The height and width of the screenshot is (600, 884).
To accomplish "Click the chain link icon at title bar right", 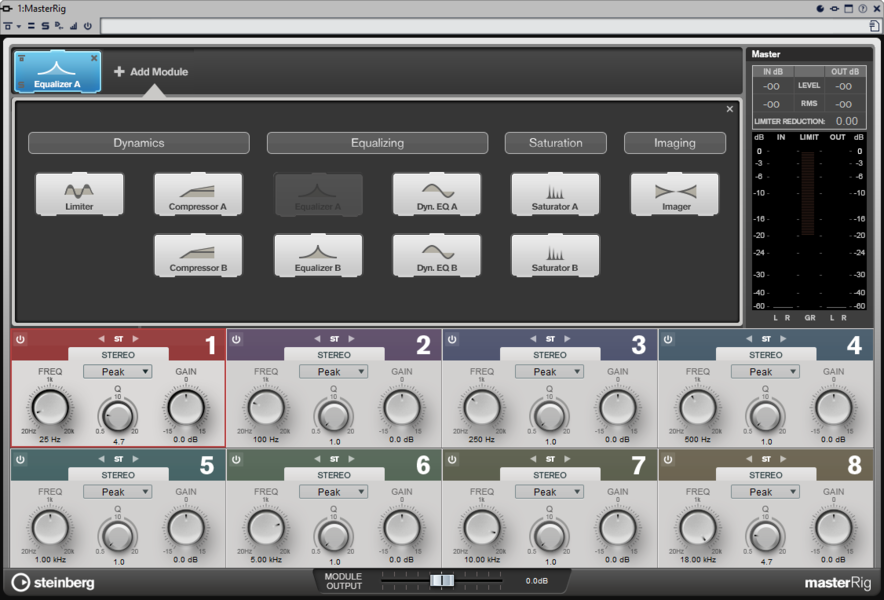I will (x=834, y=8).
